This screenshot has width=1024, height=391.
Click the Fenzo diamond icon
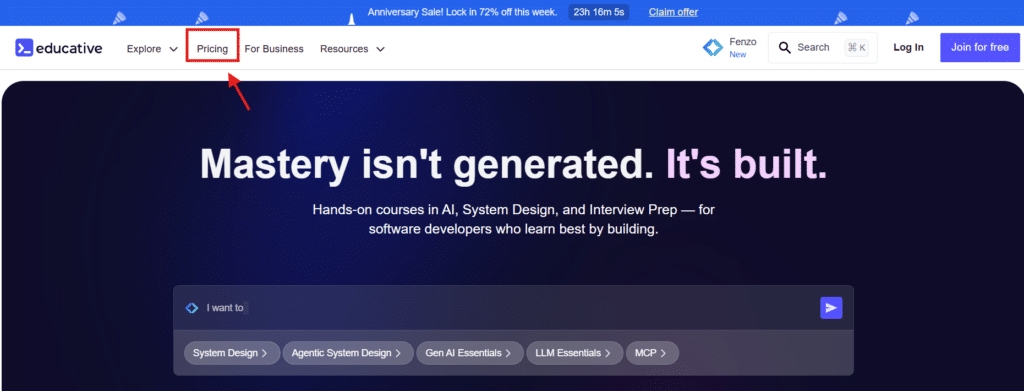point(712,48)
